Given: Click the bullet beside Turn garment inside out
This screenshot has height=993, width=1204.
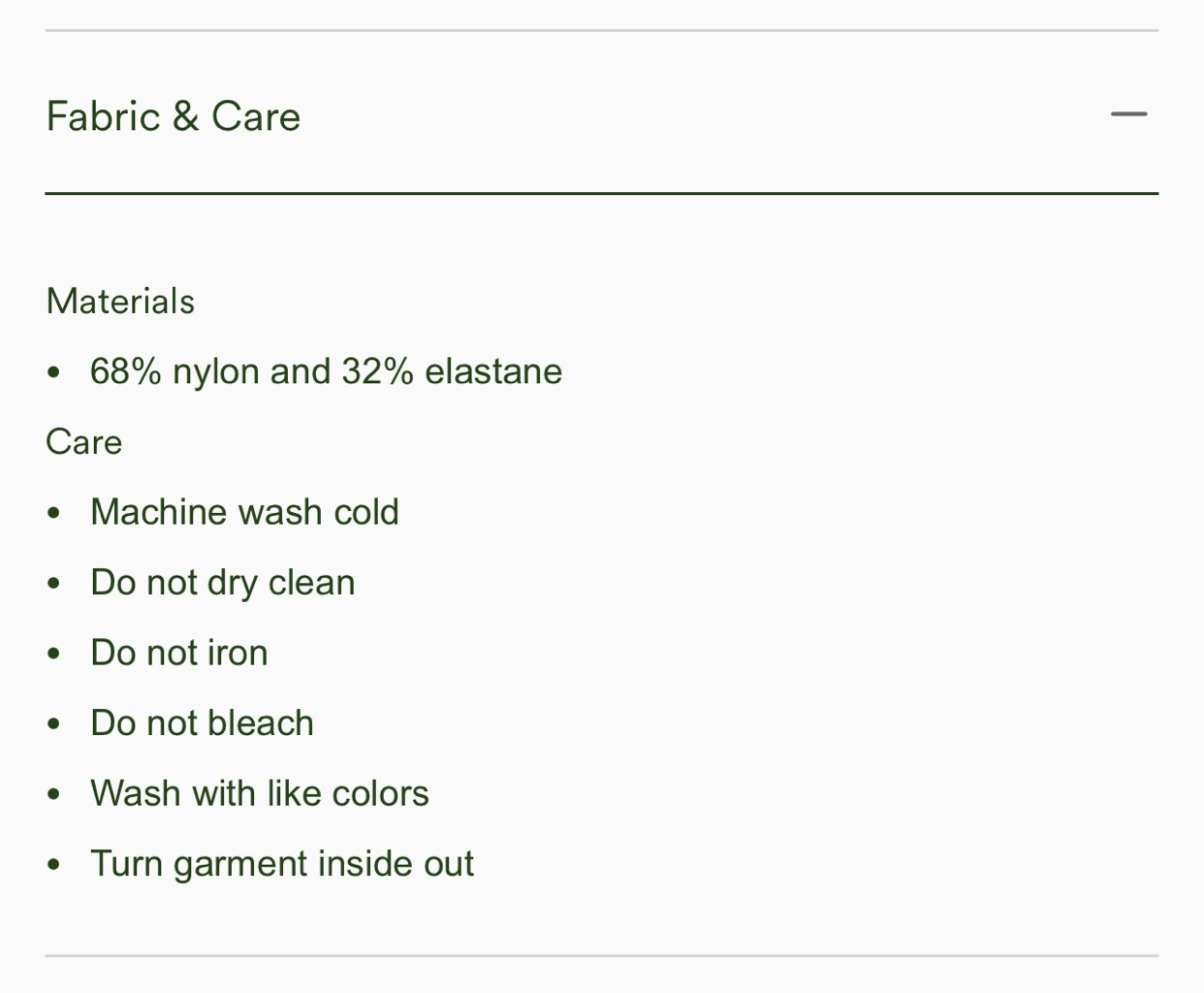Looking at the screenshot, I should pyautogui.click(x=54, y=865).
